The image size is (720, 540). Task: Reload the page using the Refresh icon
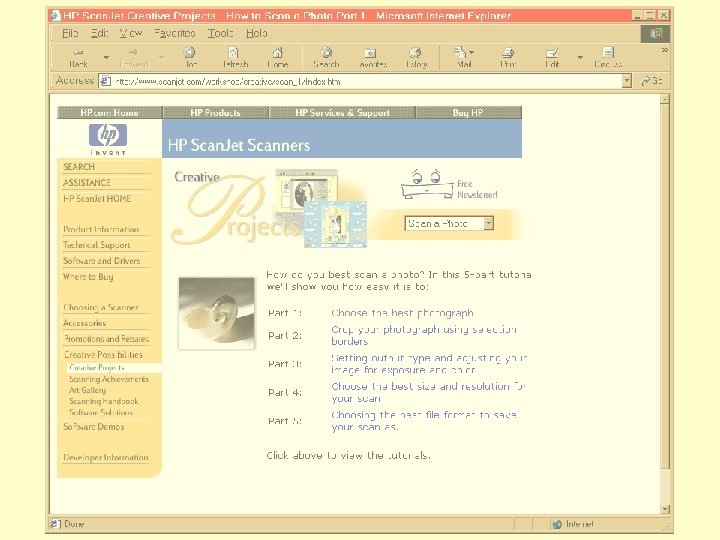234,57
